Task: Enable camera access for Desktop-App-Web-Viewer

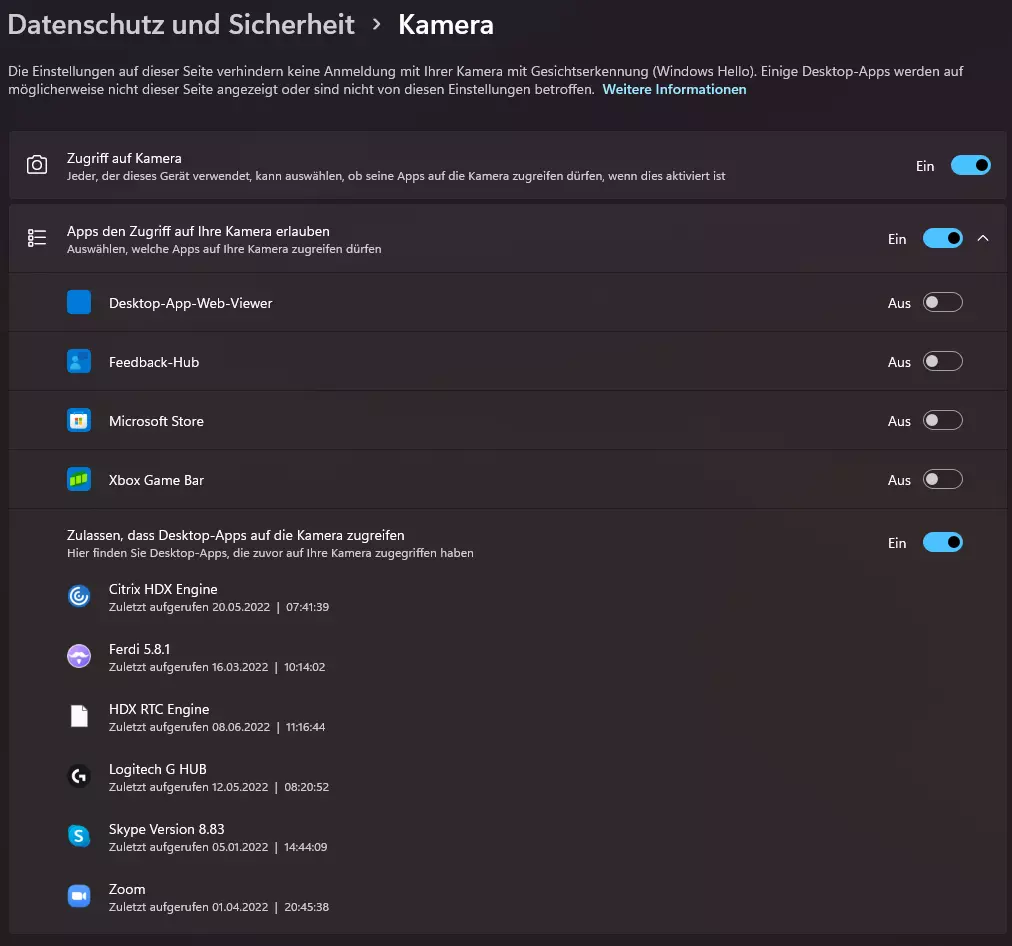Action: [942, 302]
